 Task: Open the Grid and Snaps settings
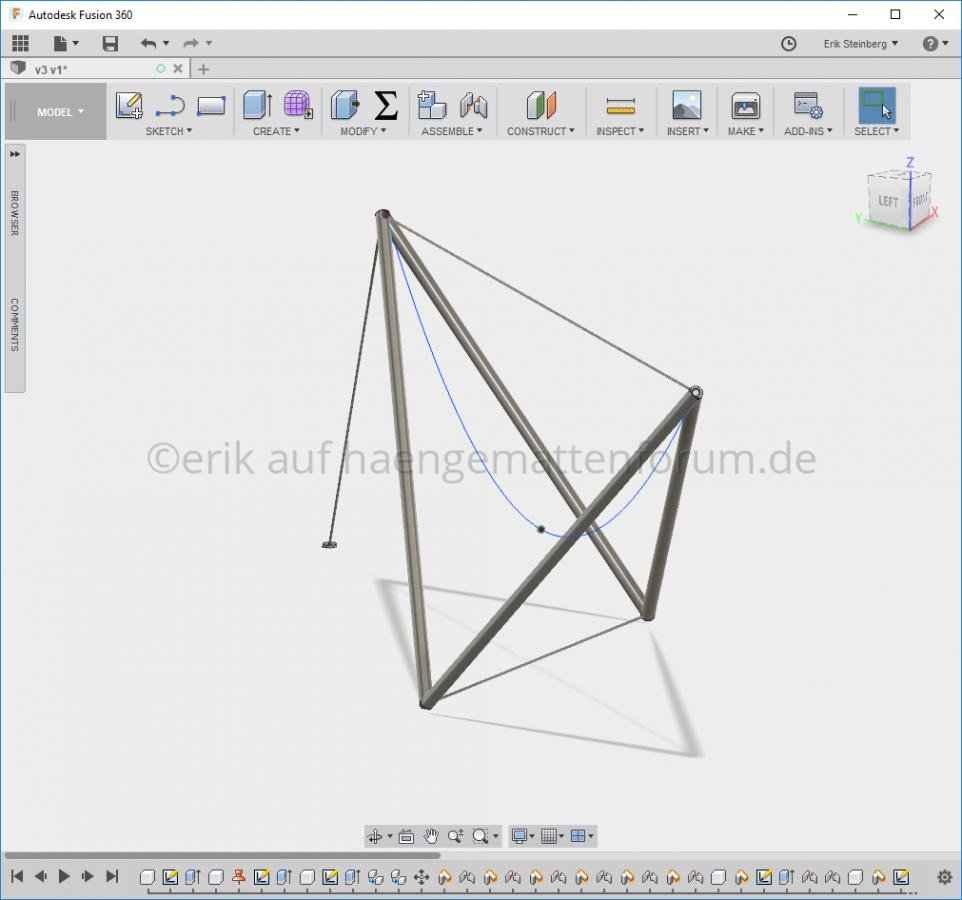tap(552, 836)
